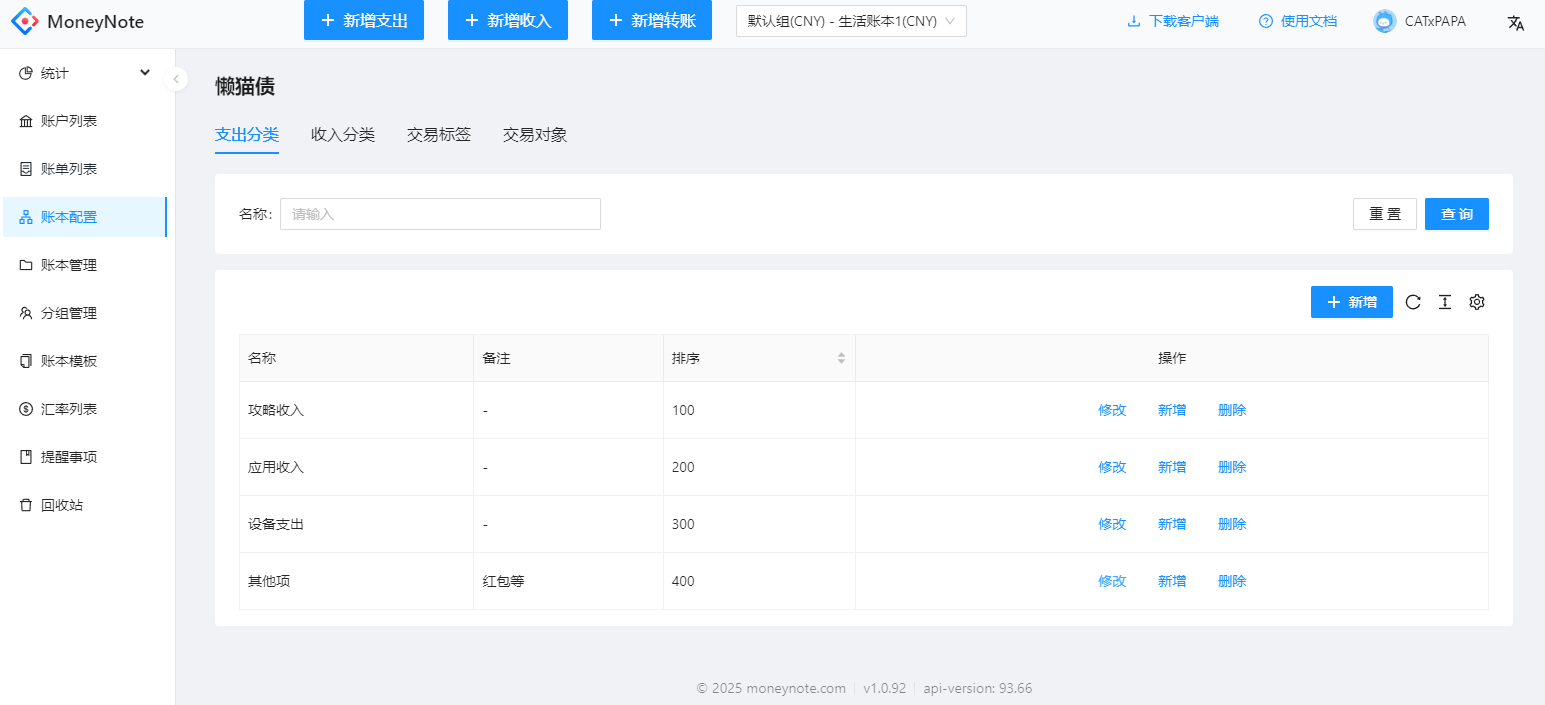Click the 账本管理 folder icon
The width and height of the screenshot is (1545, 705).
pos(26,265)
